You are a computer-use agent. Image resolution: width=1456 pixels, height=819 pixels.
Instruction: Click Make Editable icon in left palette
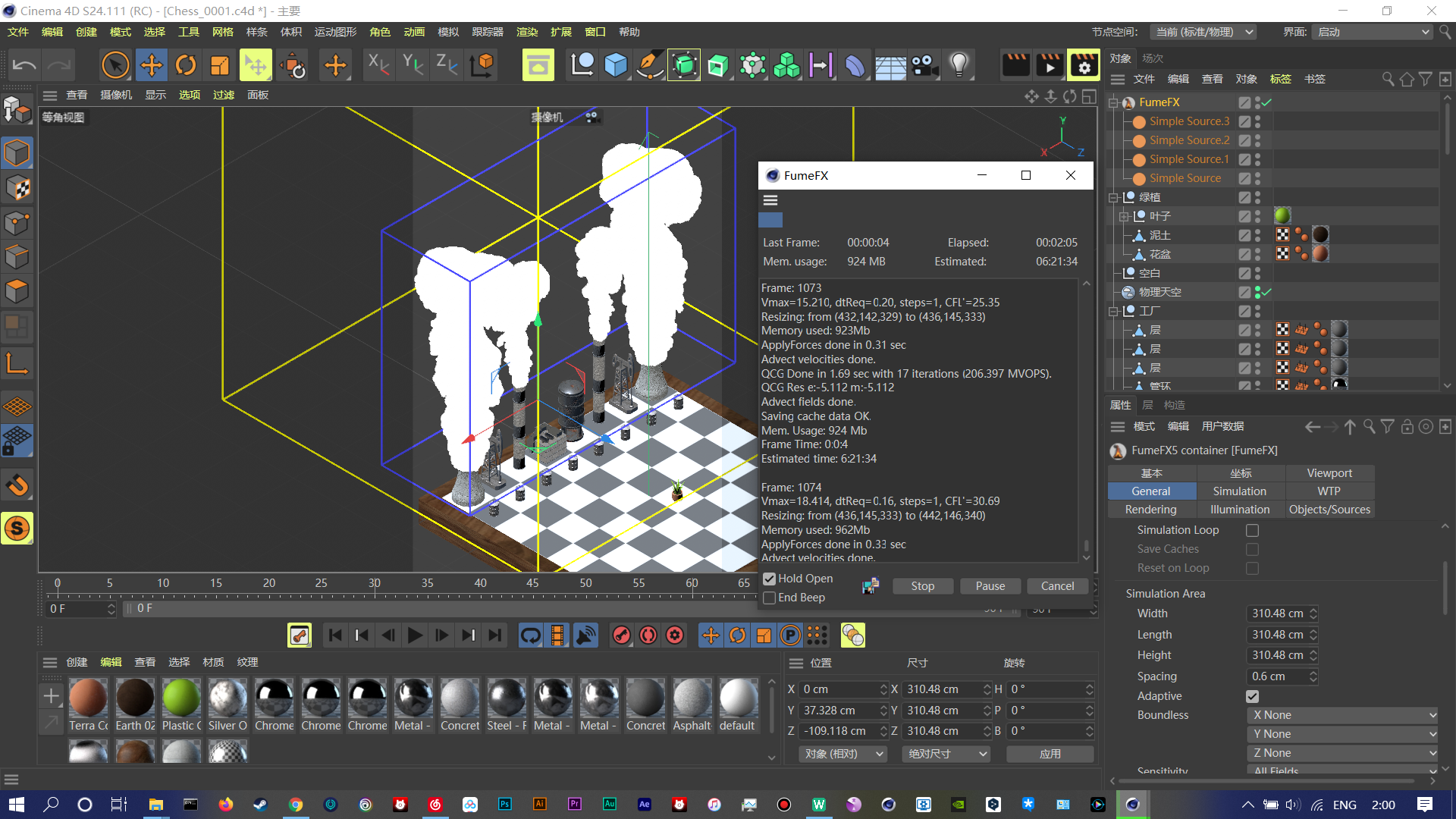17,110
